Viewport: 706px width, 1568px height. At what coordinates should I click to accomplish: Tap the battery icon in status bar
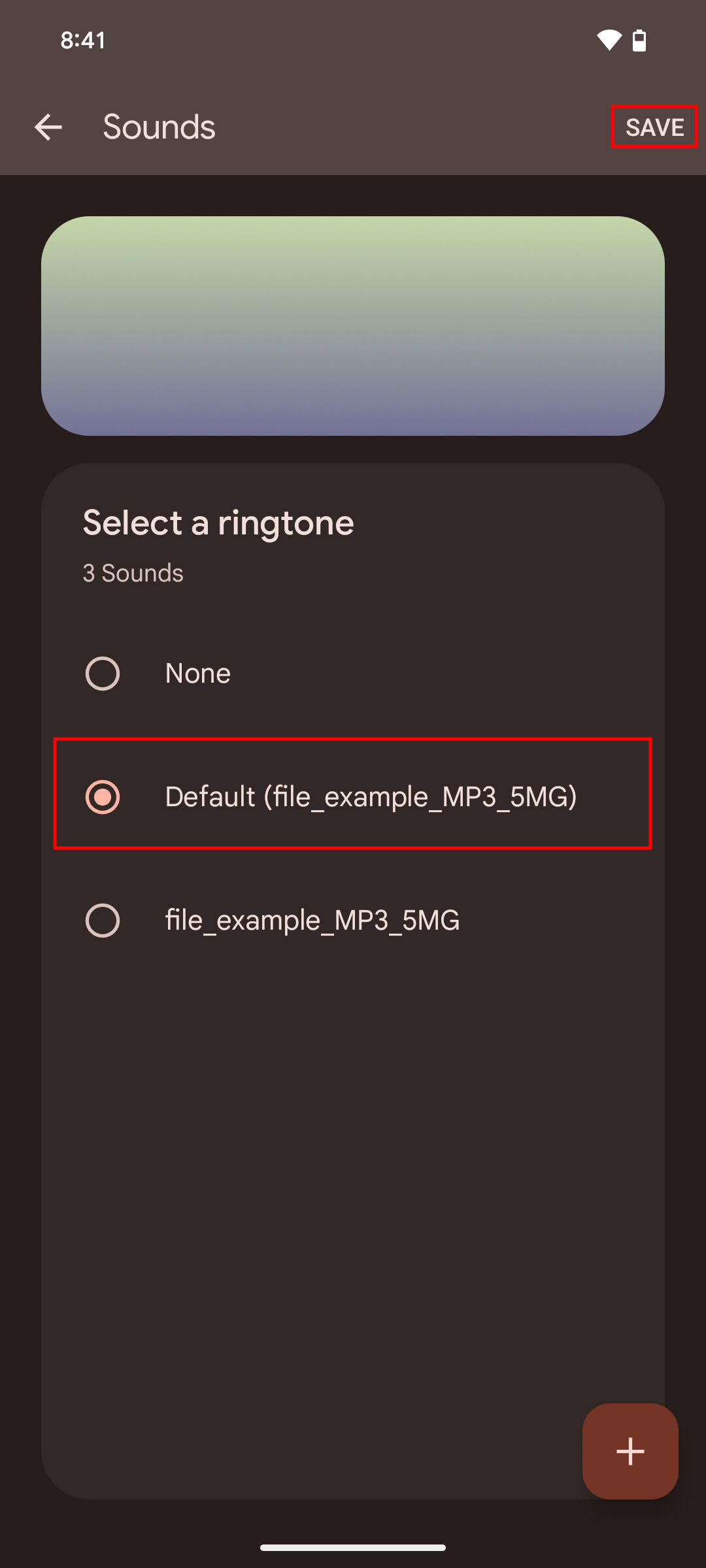[639, 41]
